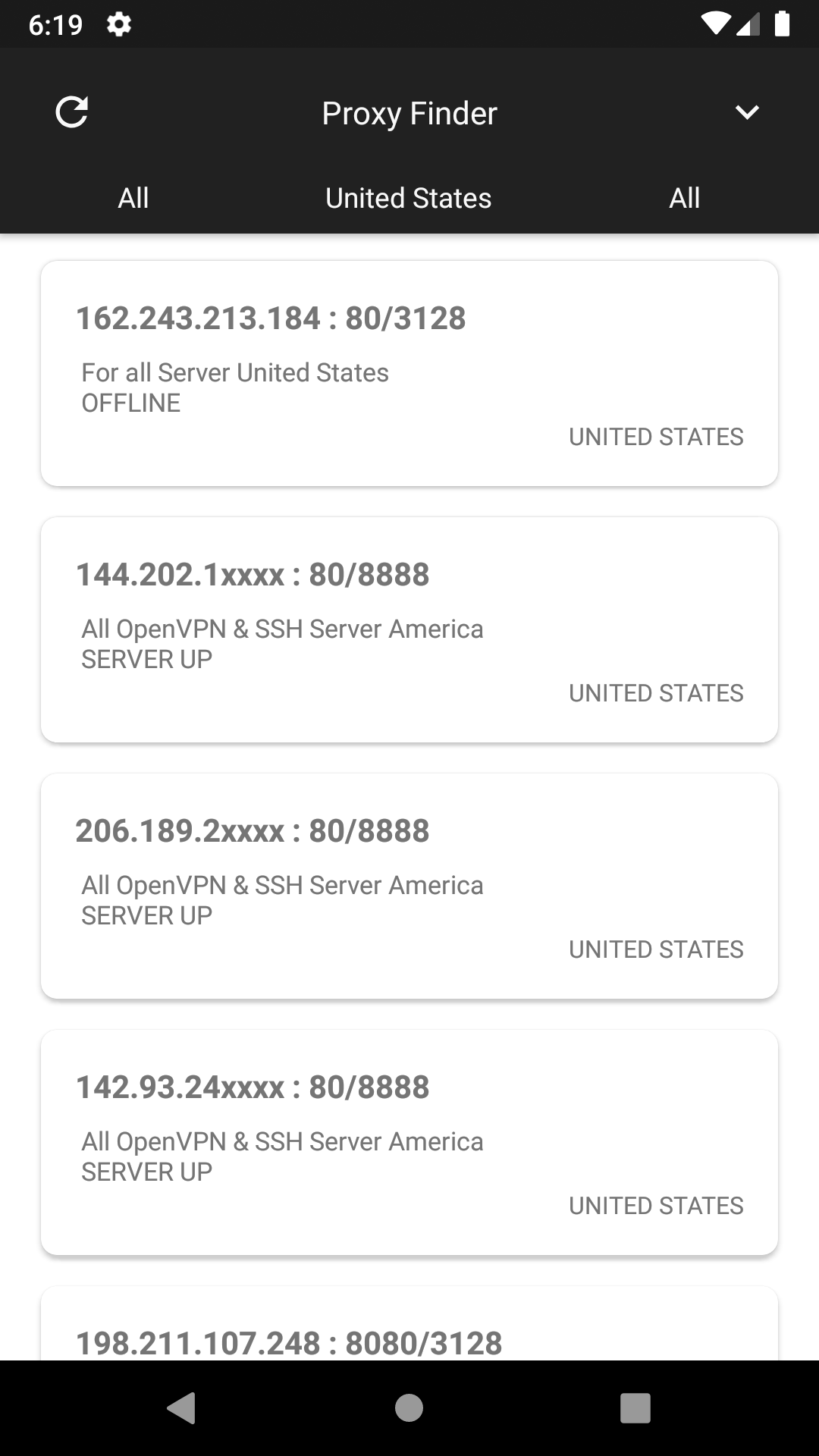Tap the Android home circle button
Viewport: 819px width, 1456px height.
click(409, 1408)
